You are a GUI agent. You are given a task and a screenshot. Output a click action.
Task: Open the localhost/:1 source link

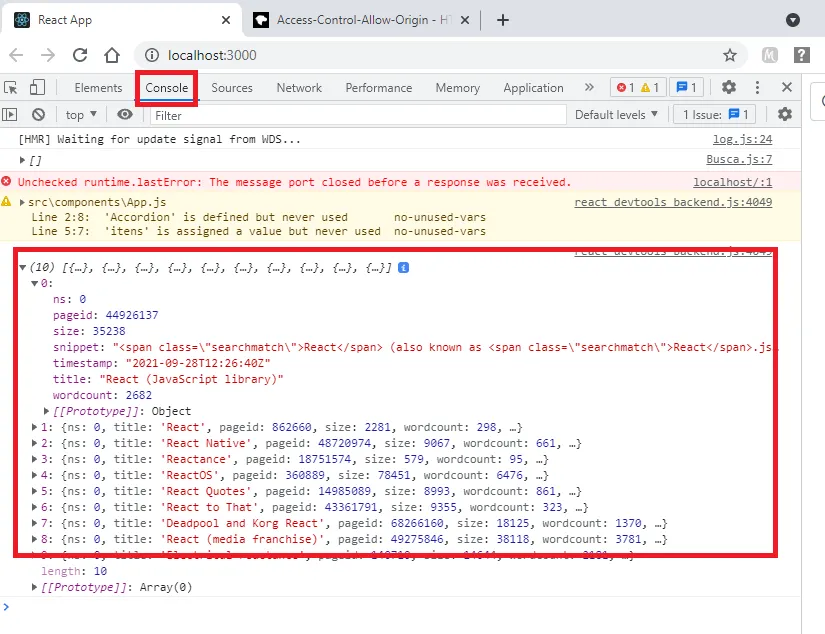pyautogui.click(x=732, y=183)
